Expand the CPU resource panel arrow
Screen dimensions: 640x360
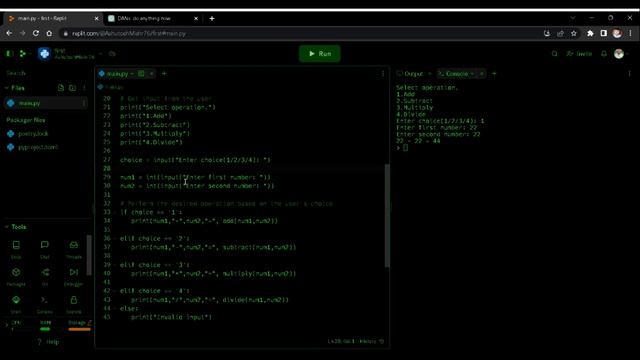(x=6, y=325)
